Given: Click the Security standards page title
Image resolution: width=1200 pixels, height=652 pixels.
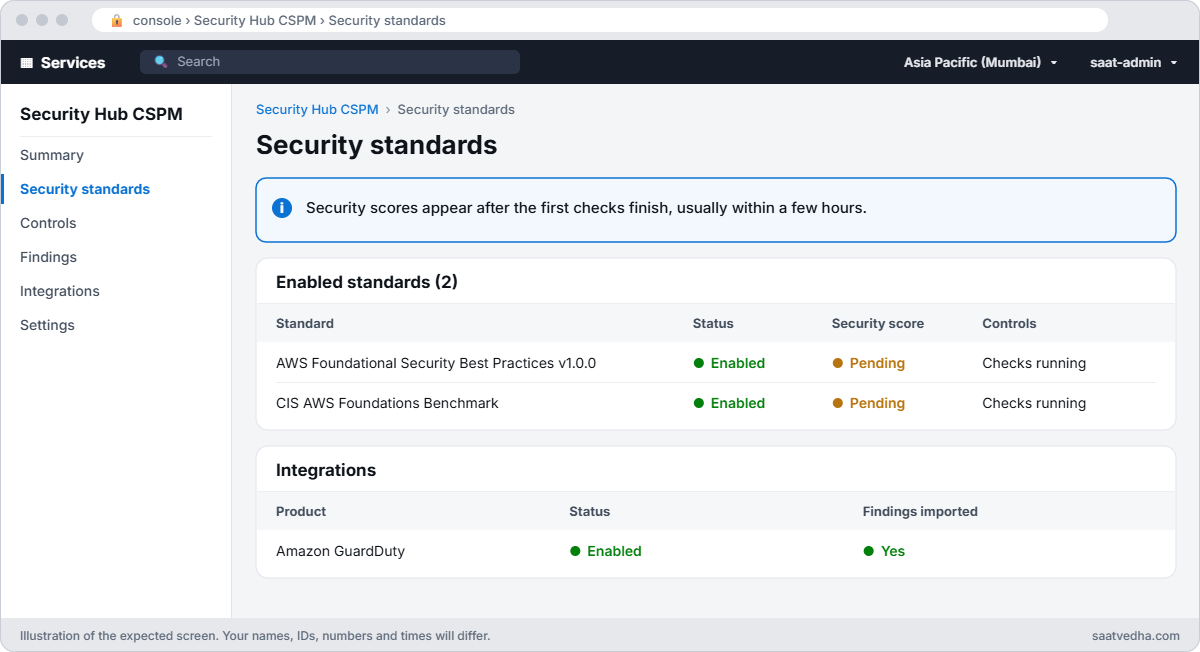Looking at the screenshot, I should [377, 145].
